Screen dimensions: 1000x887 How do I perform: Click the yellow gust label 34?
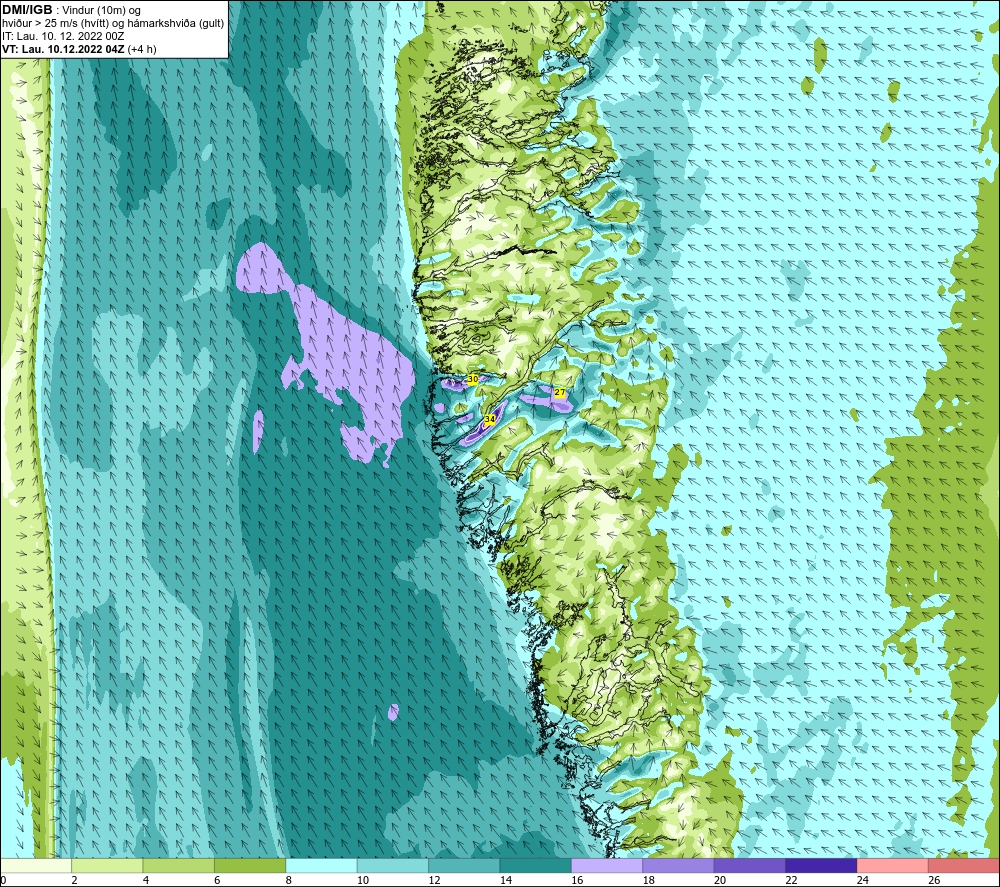[490, 419]
